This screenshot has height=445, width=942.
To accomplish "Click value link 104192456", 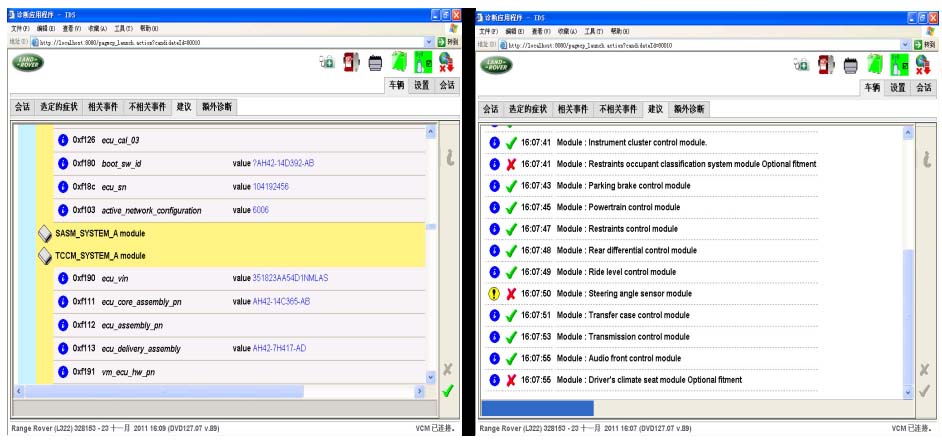I will 270,187.
